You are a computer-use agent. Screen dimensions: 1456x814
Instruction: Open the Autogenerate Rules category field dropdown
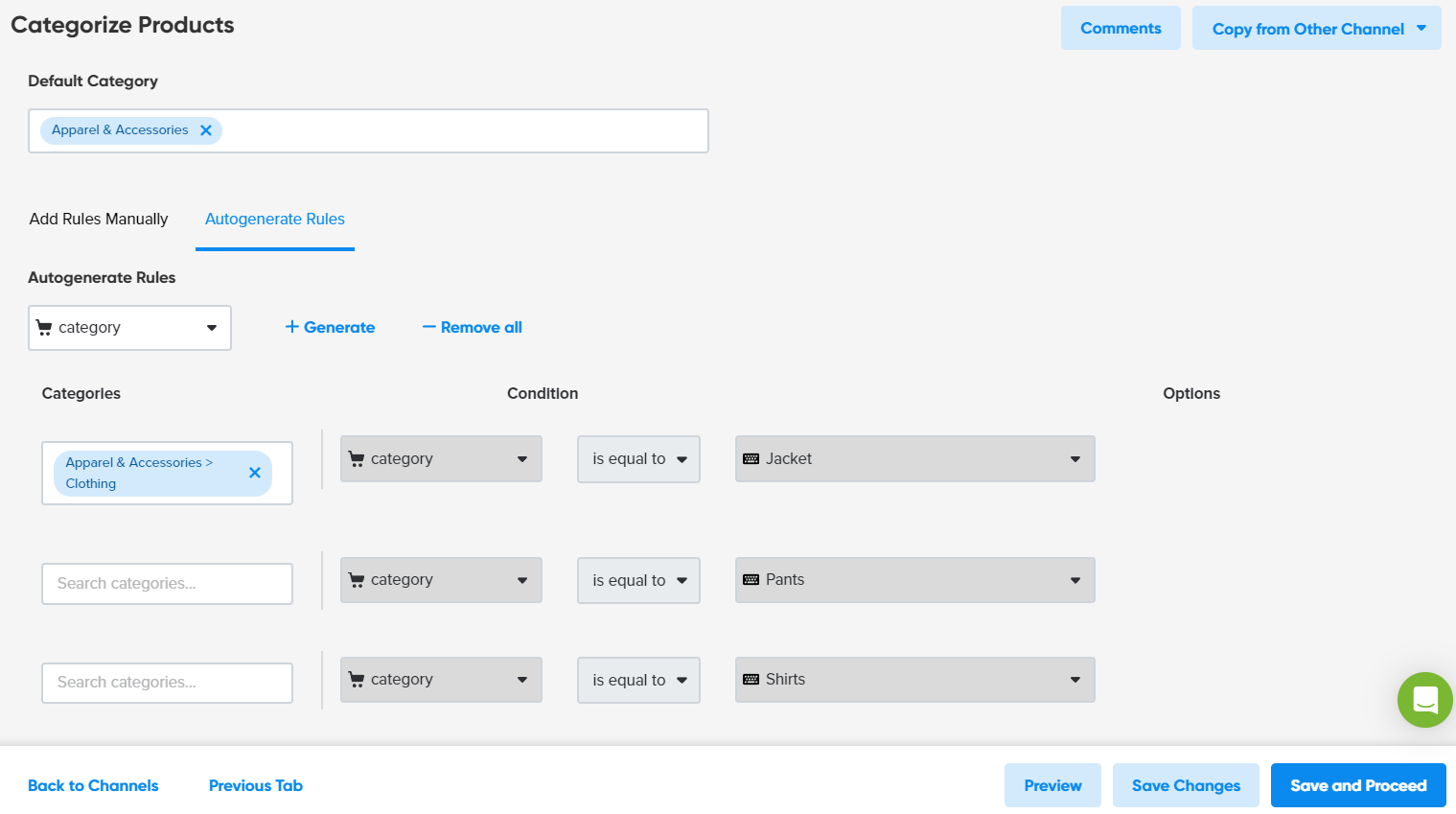(129, 328)
